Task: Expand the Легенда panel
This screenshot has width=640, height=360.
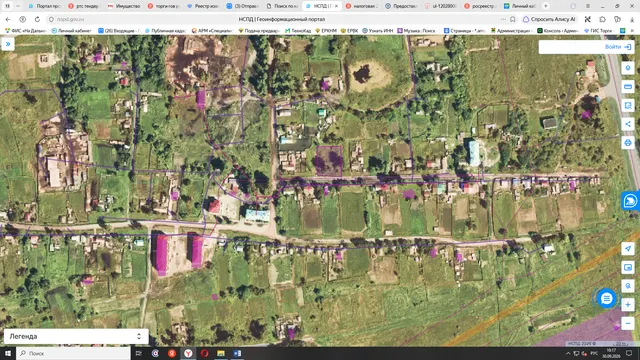Action: pos(76,336)
